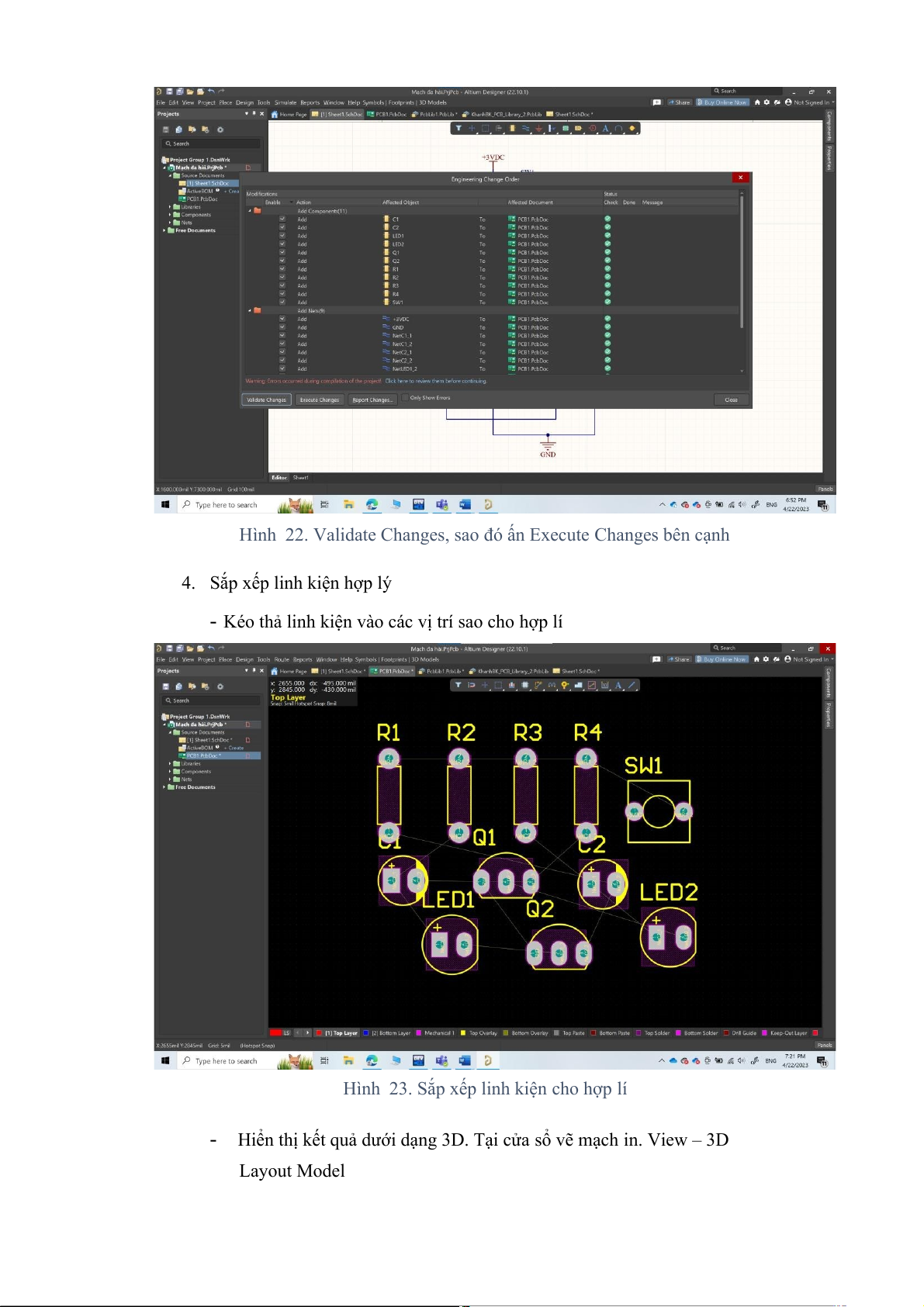Click the review errors link in warning

point(436,382)
